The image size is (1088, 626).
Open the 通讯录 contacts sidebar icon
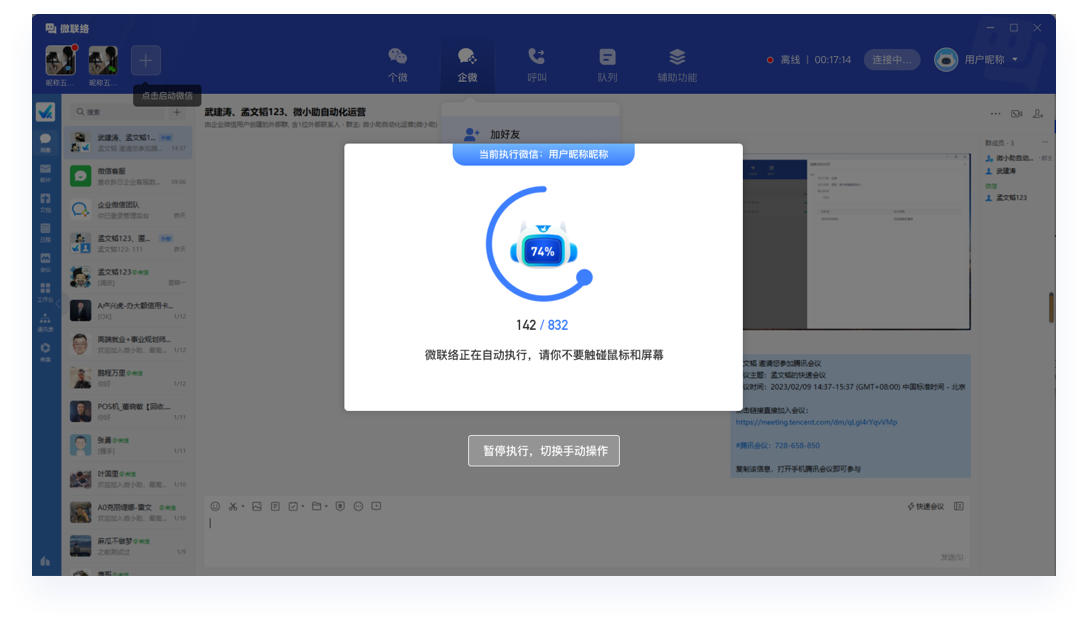[45, 322]
